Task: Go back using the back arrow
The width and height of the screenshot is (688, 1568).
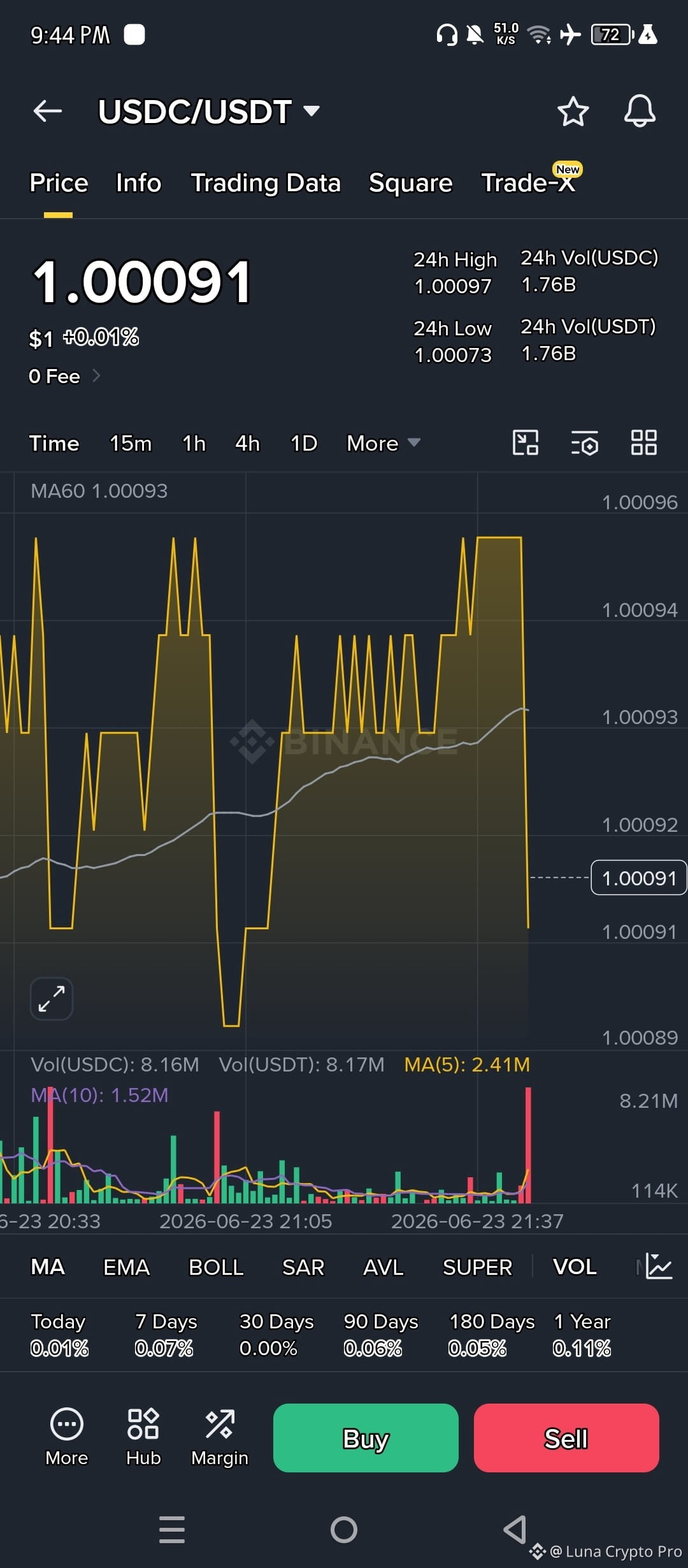Action: click(x=48, y=111)
